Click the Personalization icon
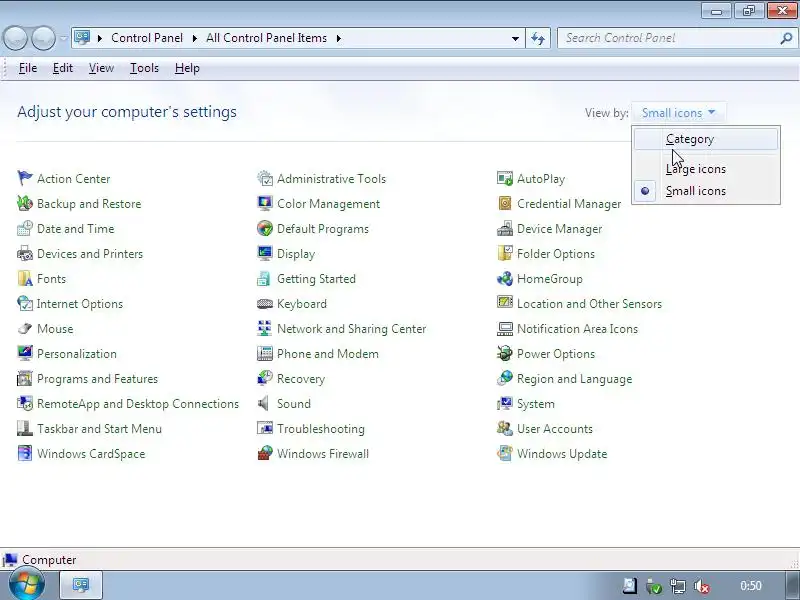Viewport: 800px width, 600px height. click(24, 353)
